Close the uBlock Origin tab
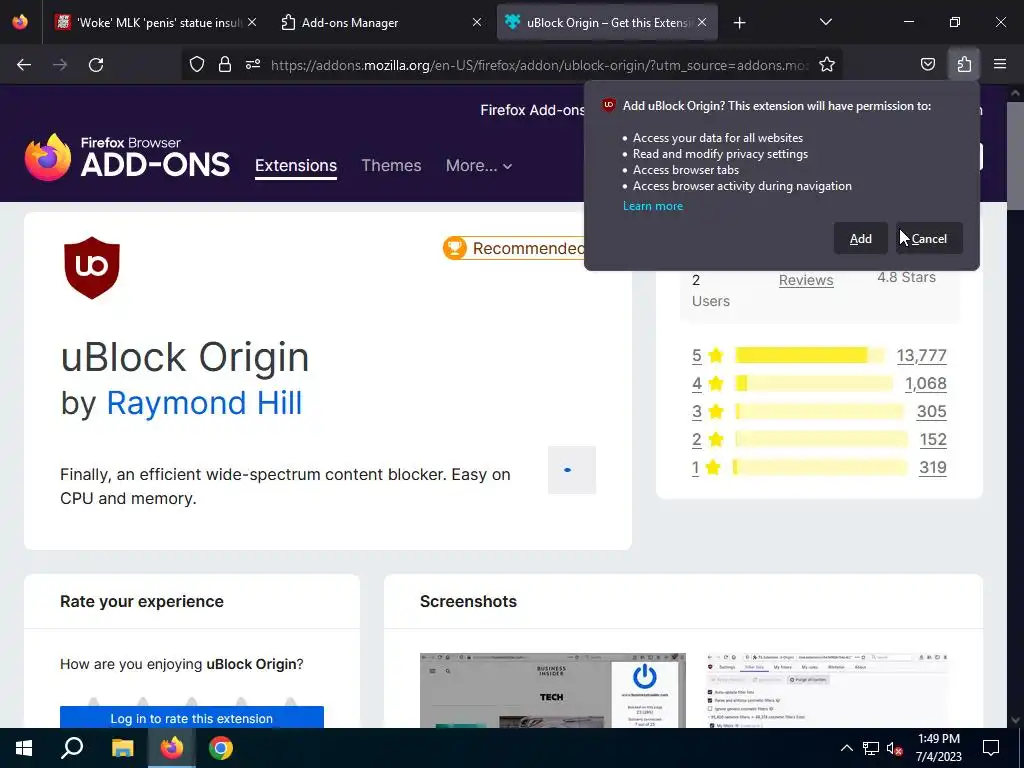The width and height of the screenshot is (1024, 768). click(701, 23)
